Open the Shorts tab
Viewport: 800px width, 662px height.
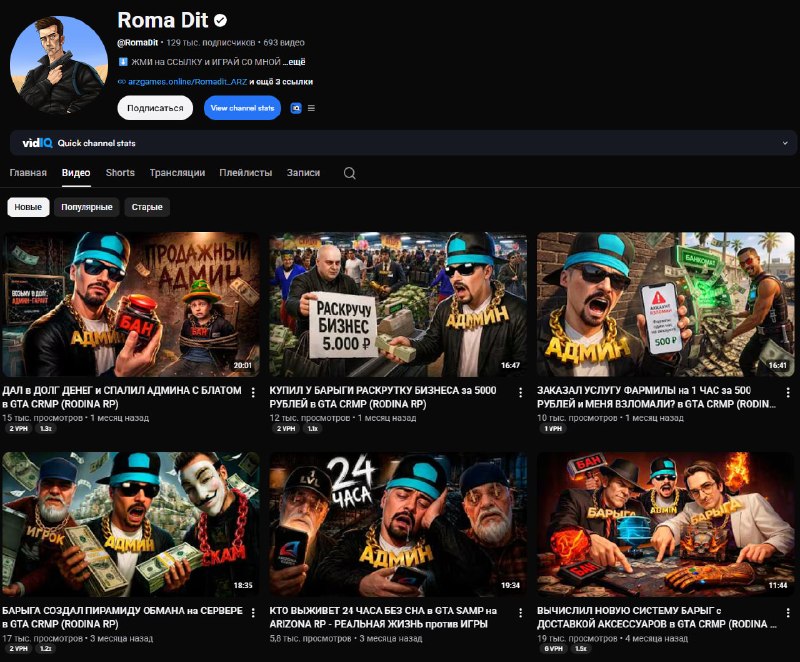click(120, 173)
